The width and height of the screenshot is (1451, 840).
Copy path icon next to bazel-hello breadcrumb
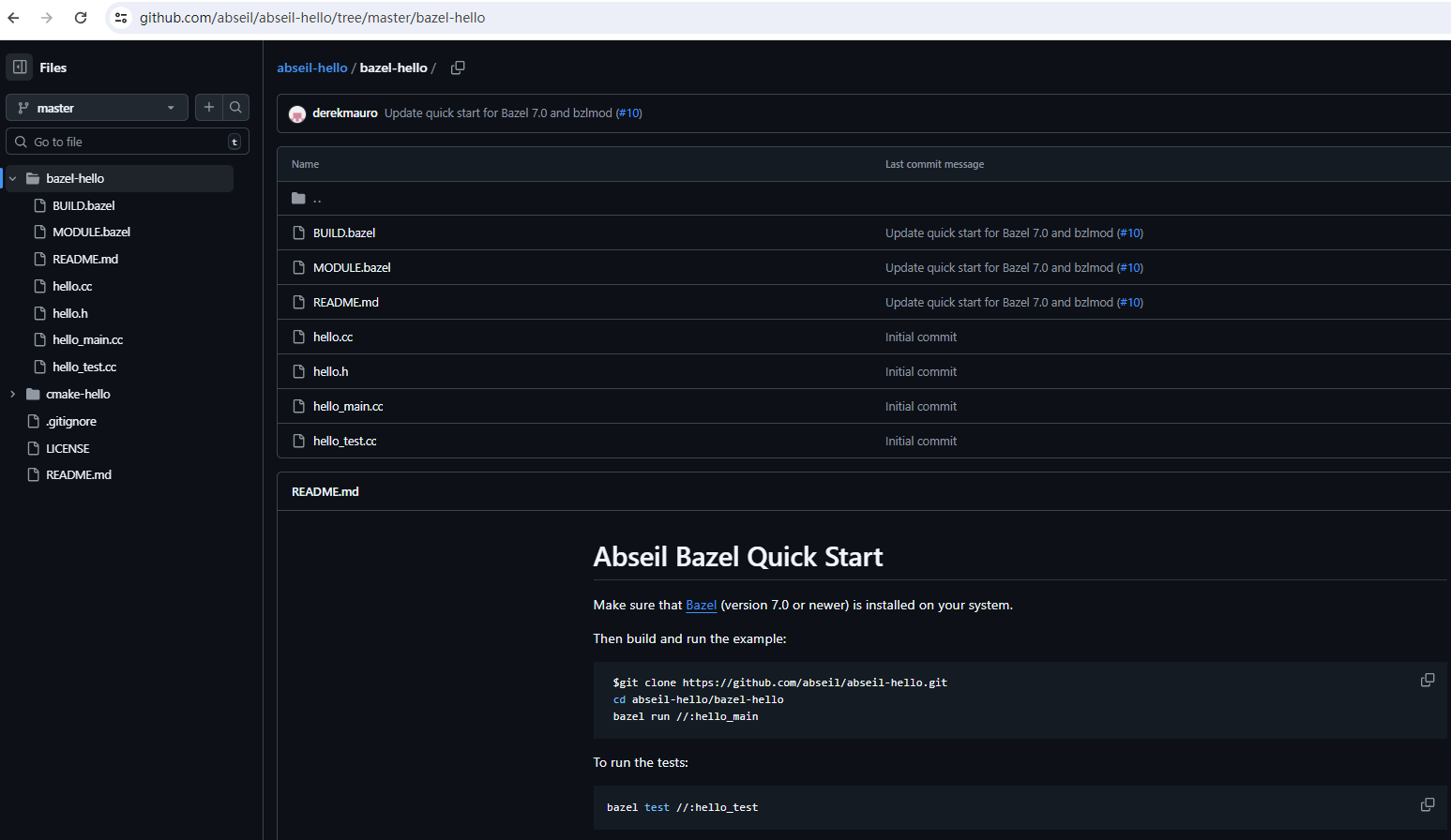(458, 67)
